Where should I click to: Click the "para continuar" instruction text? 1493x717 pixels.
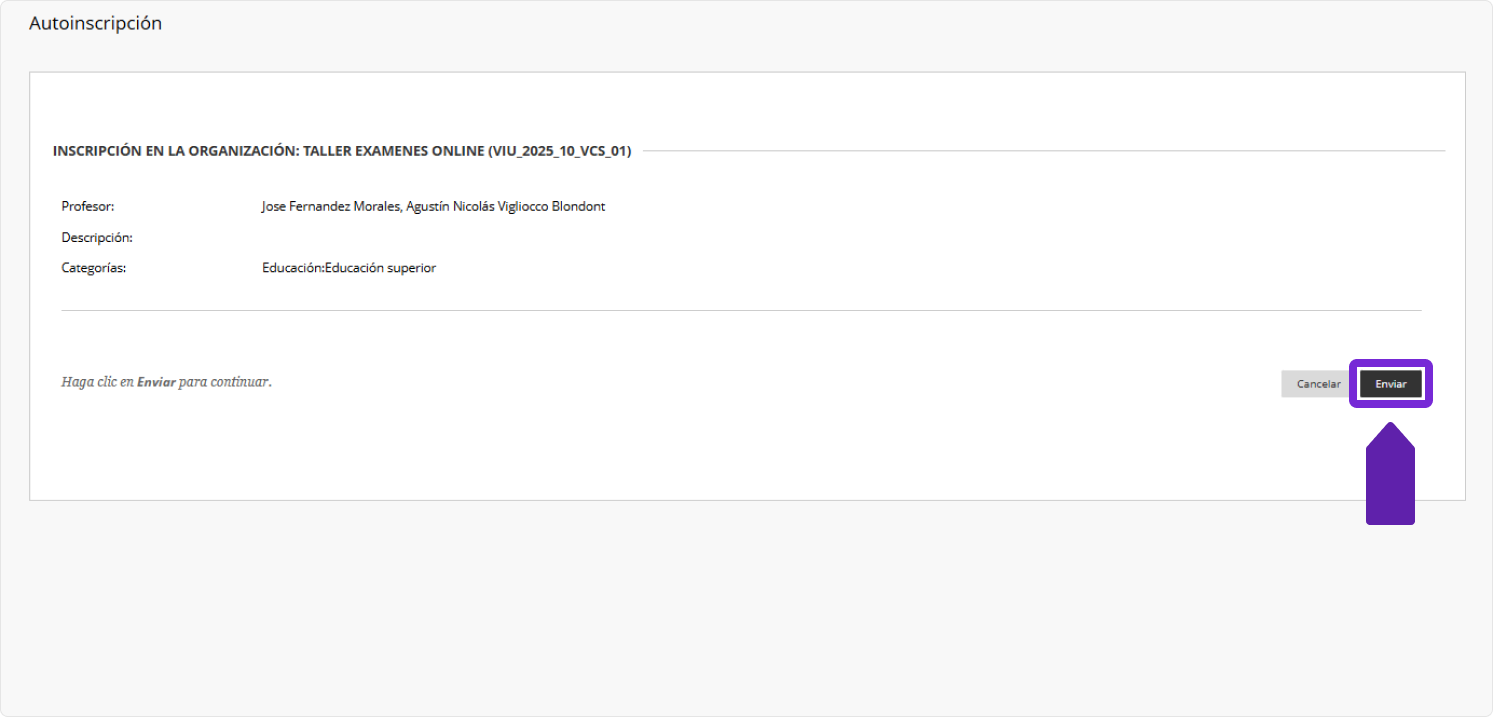(x=224, y=382)
